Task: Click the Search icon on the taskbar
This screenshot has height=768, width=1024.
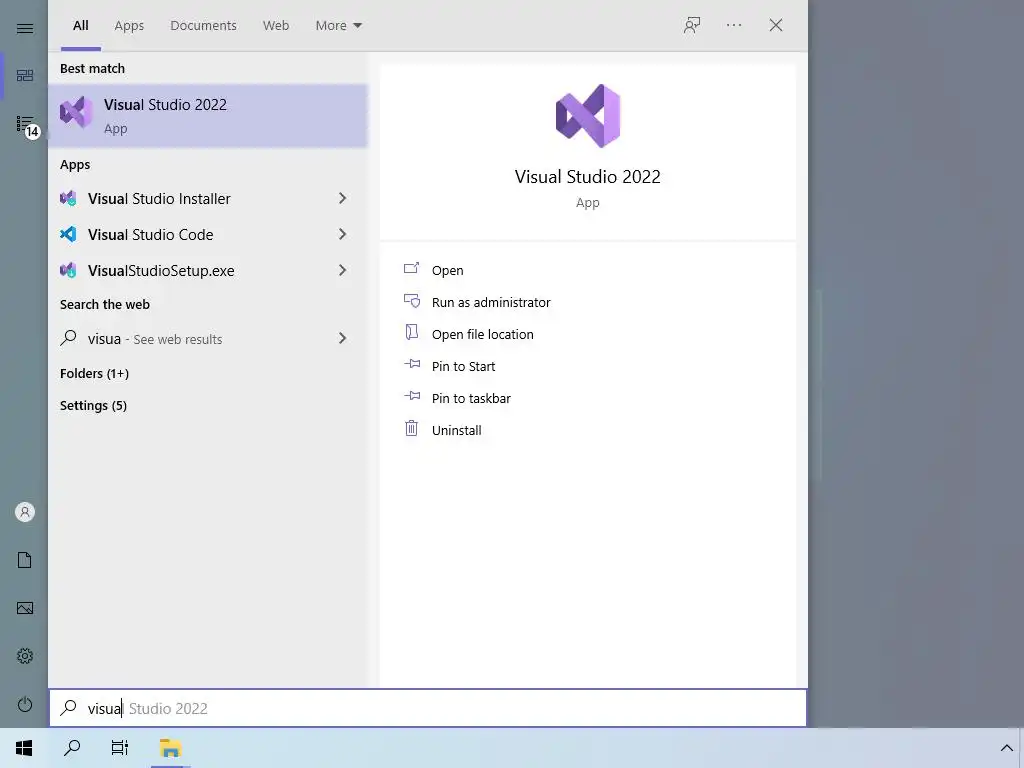Action: (x=72, y=748)
